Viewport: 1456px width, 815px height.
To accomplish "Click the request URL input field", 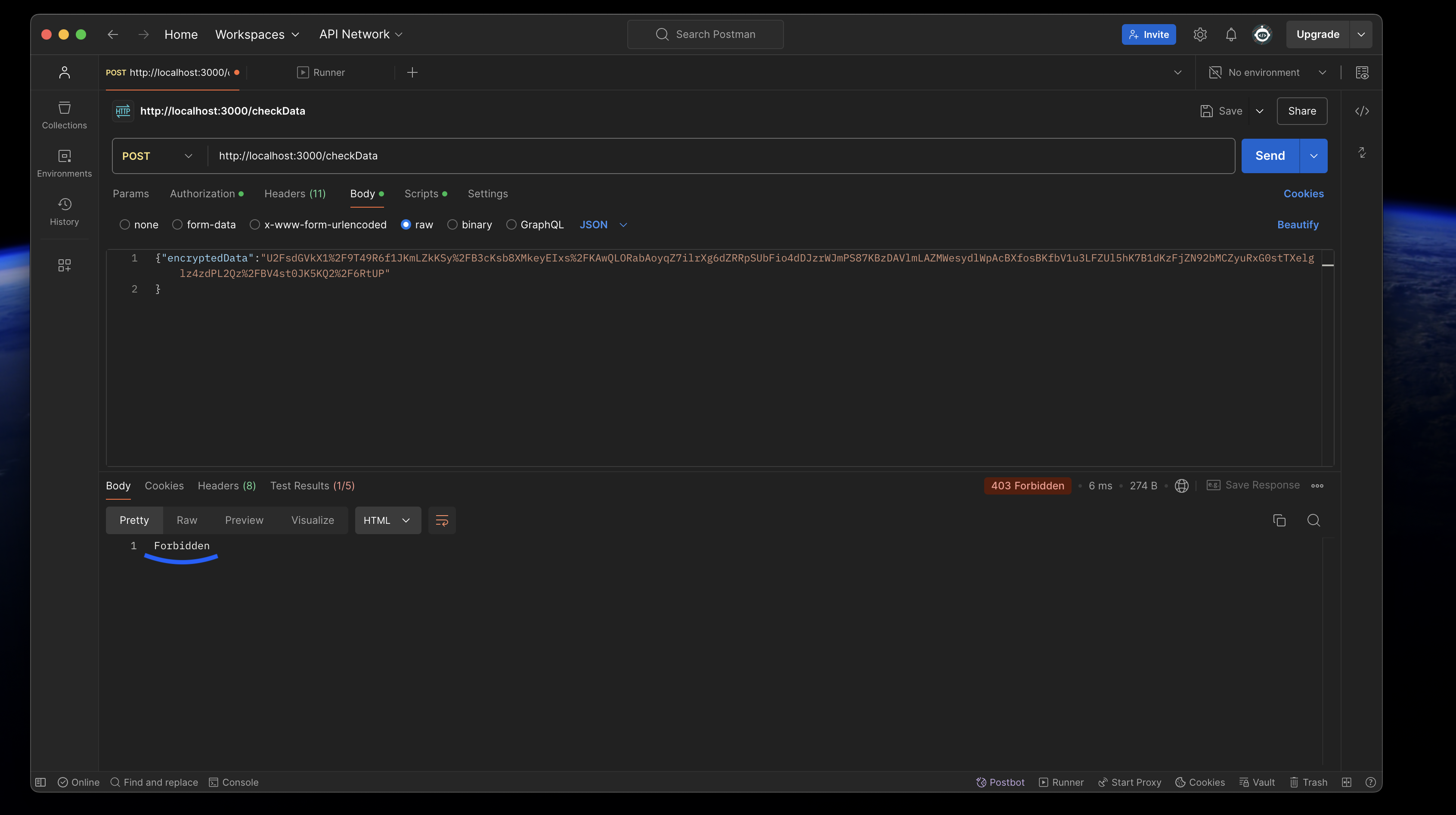I will (721, 156).
